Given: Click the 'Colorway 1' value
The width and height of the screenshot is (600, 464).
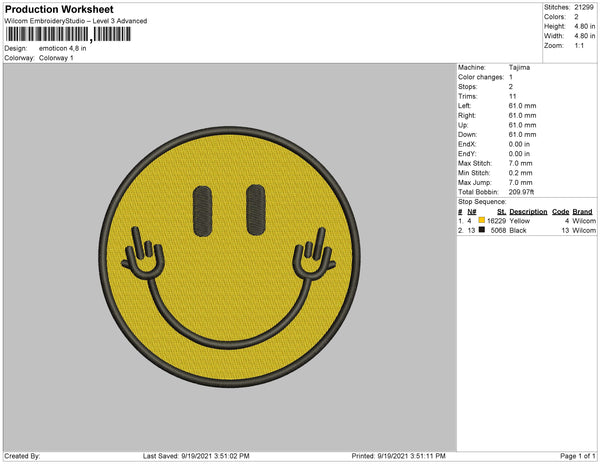Looking at the screenshot, I should 56,58.
